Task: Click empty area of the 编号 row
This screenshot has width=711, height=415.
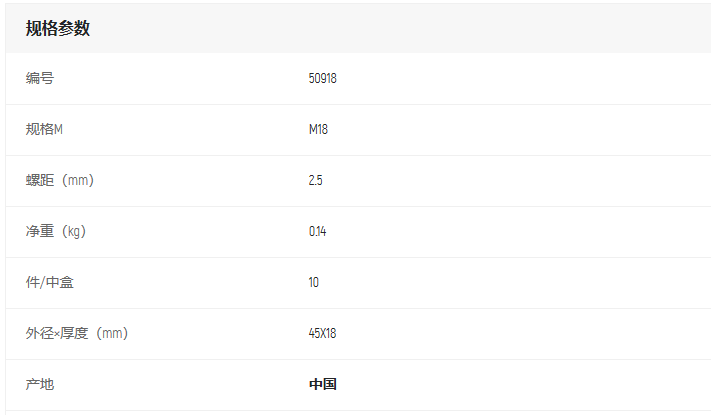Action: tap(521, 78)
